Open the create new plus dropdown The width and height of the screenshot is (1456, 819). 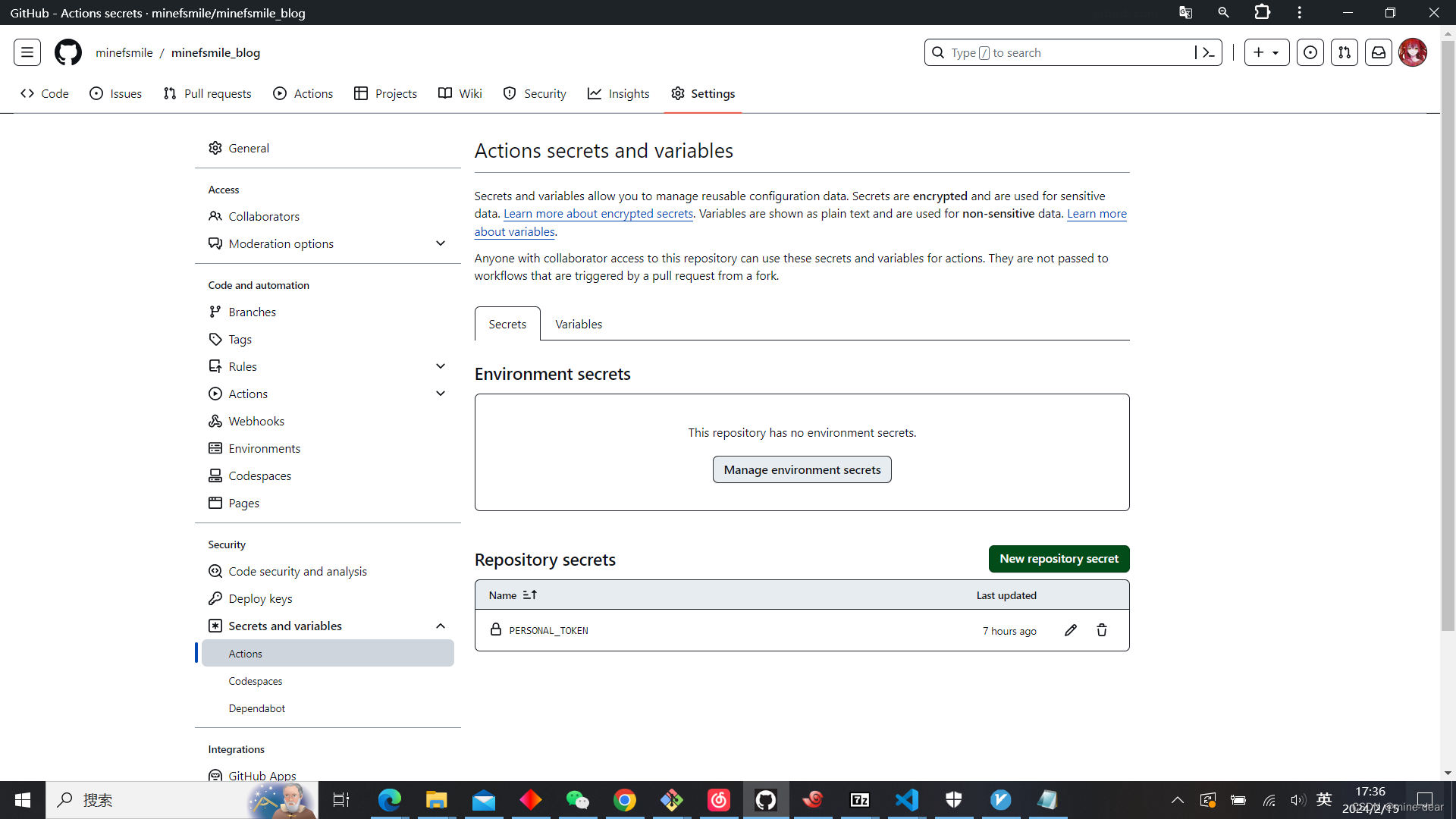click(x=1266, y=52)
